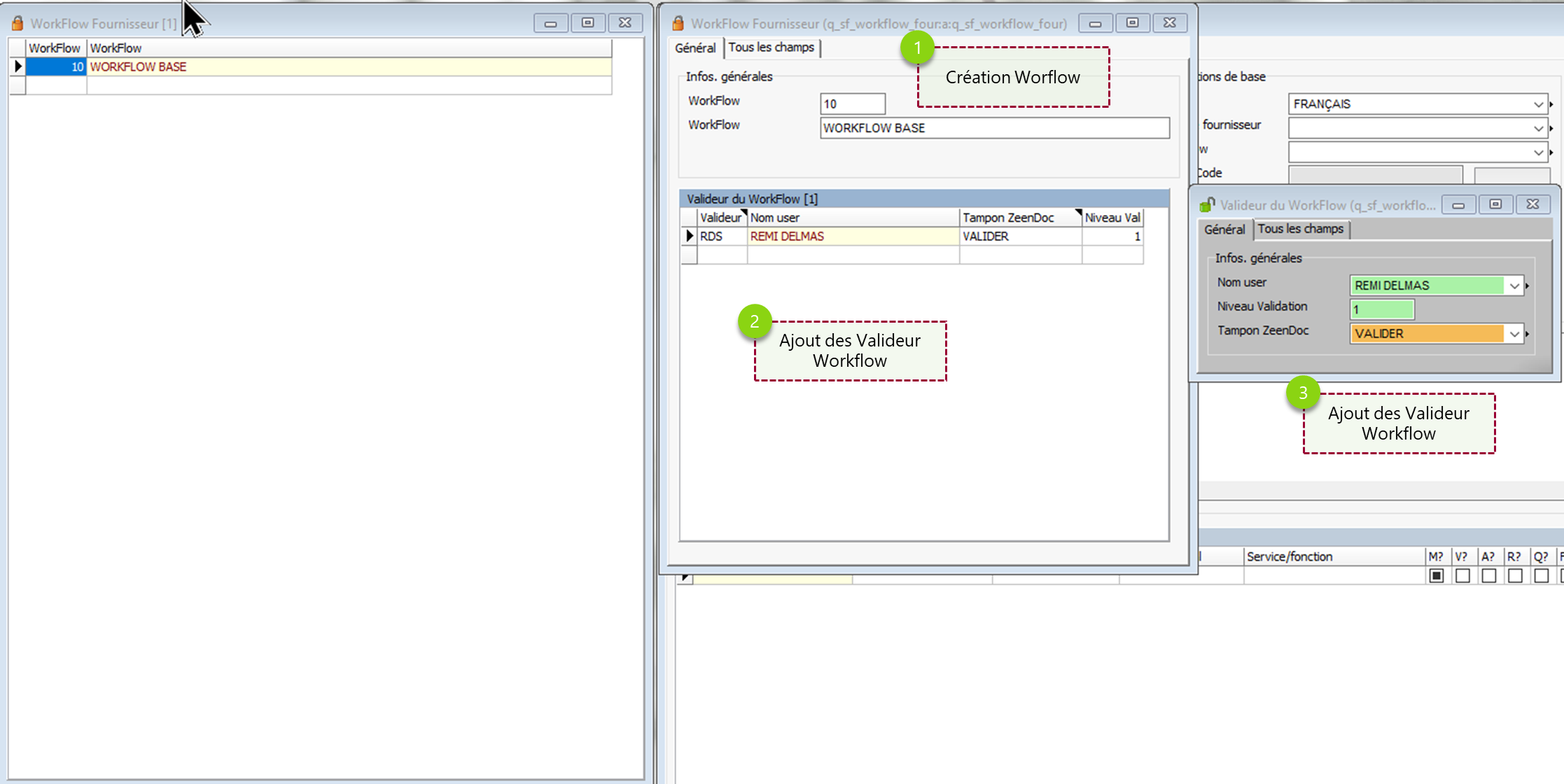Click the small arrow beside Tampon ZeenDoc dropdown

1528,334
